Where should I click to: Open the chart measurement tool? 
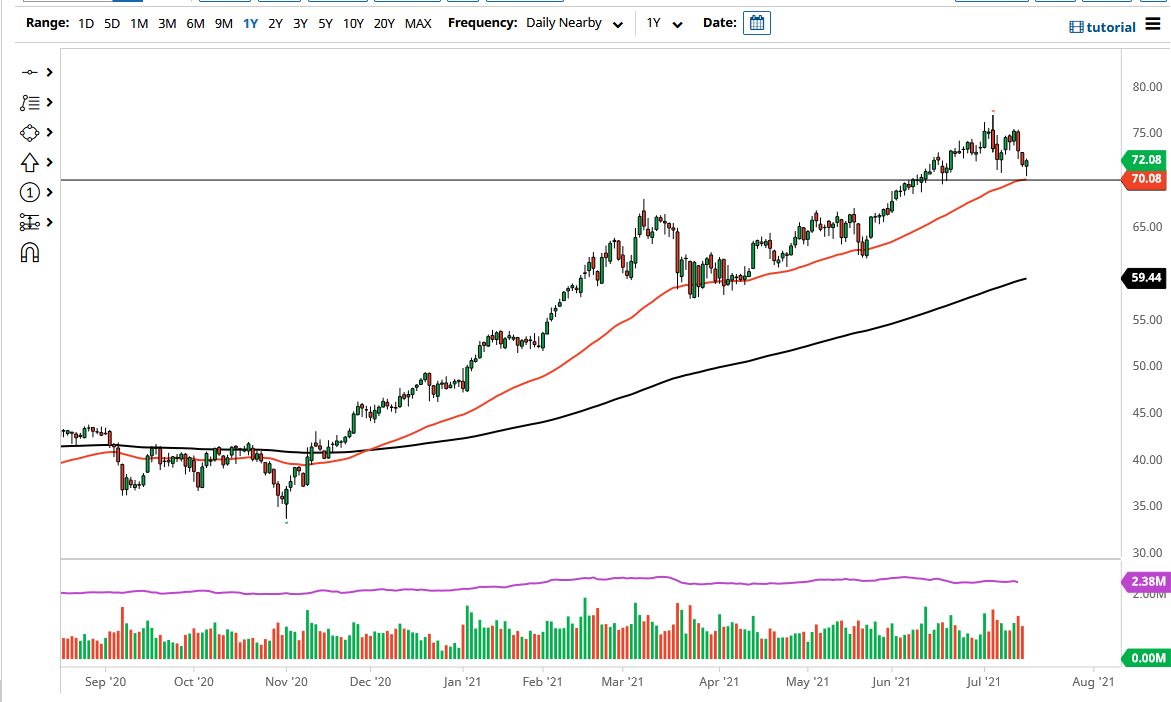coord(27,222)
